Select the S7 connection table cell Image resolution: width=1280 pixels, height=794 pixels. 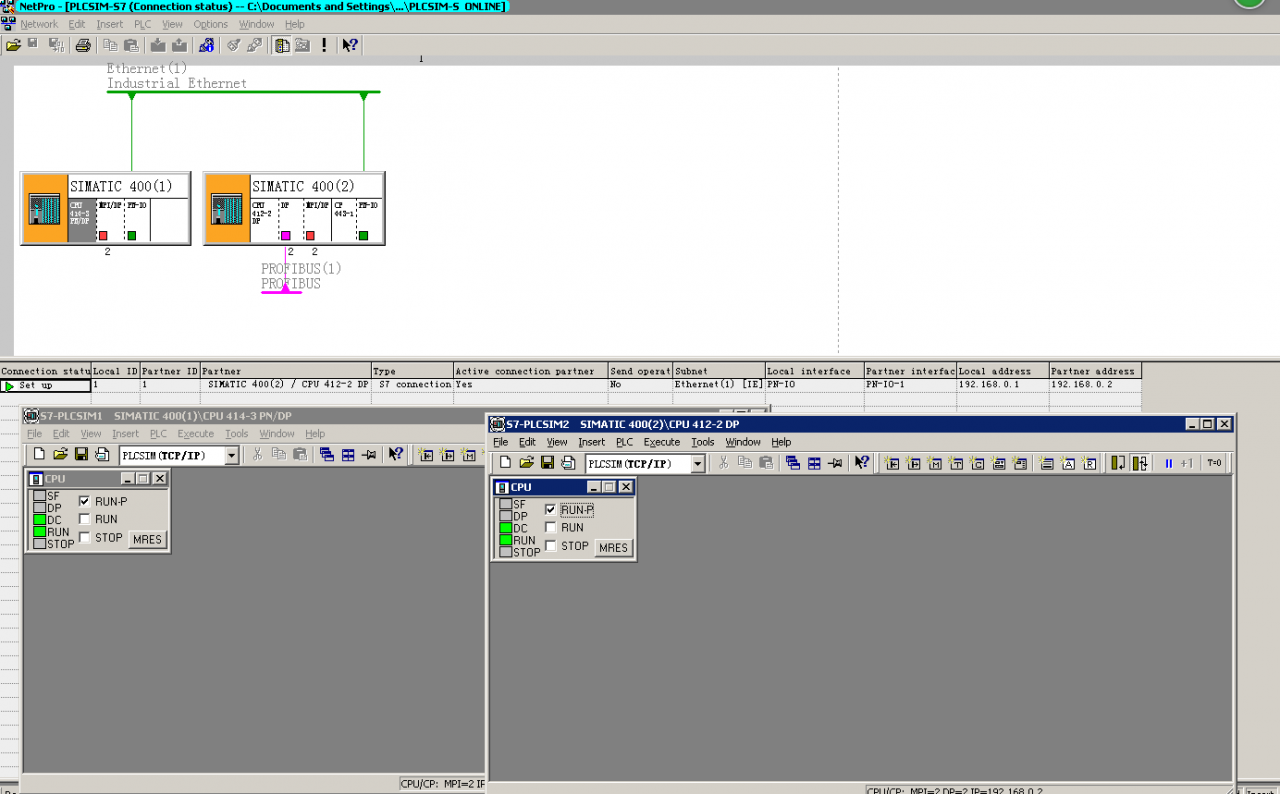(x=413, y=385)
